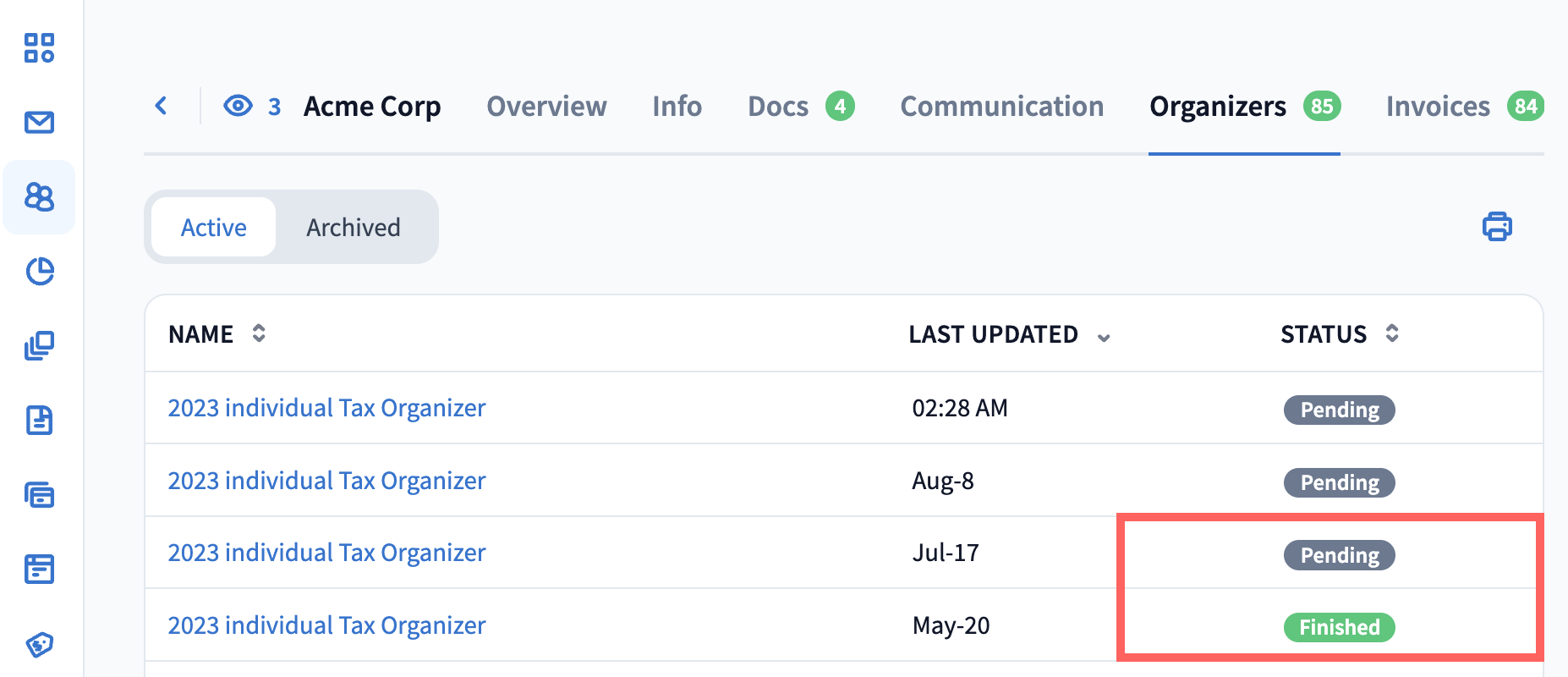Click the green Finished status badge
This screenshot has width=1568, height=677.
pos(1339,627)
